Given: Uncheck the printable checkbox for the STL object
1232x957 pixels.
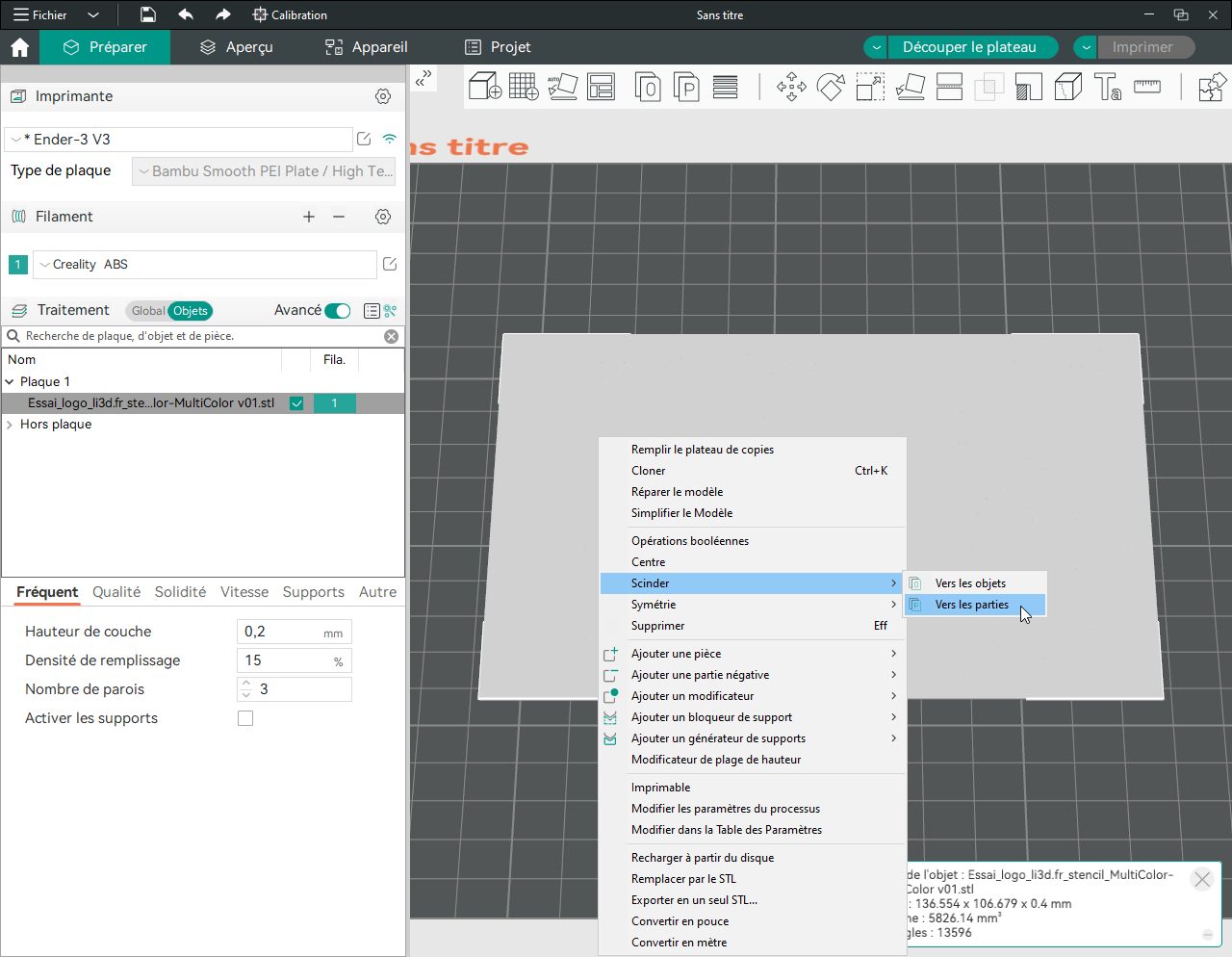Looking at the screenshot, I should pos(296,403).
